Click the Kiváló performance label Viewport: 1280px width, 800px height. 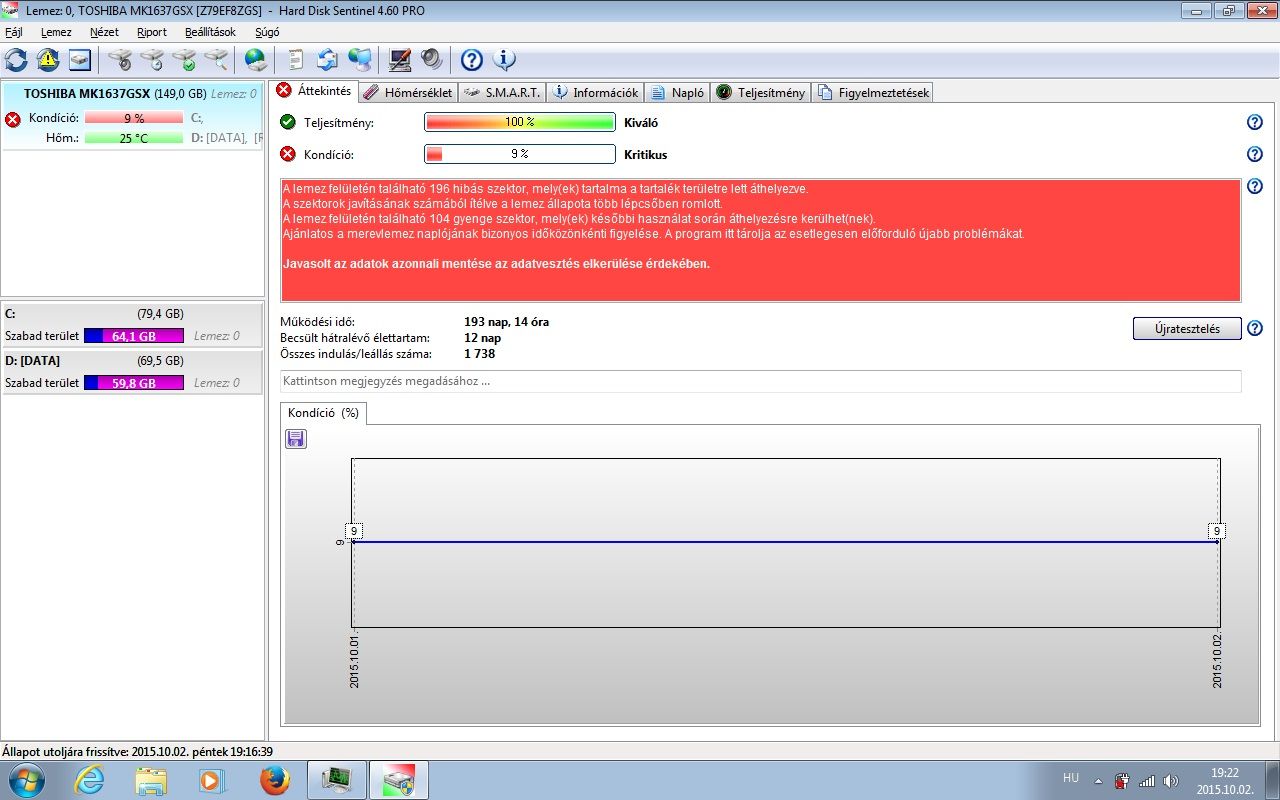click(x=641, y=123)
